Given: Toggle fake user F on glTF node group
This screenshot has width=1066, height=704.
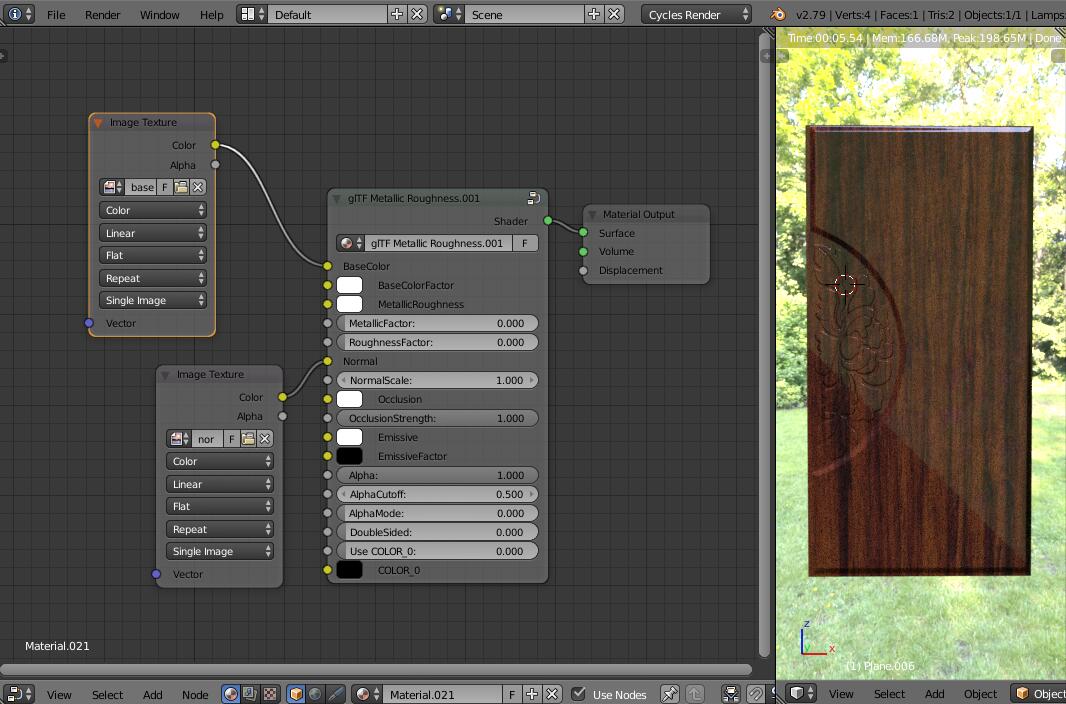Looking at the screenshot, I should tap(525, 243).
